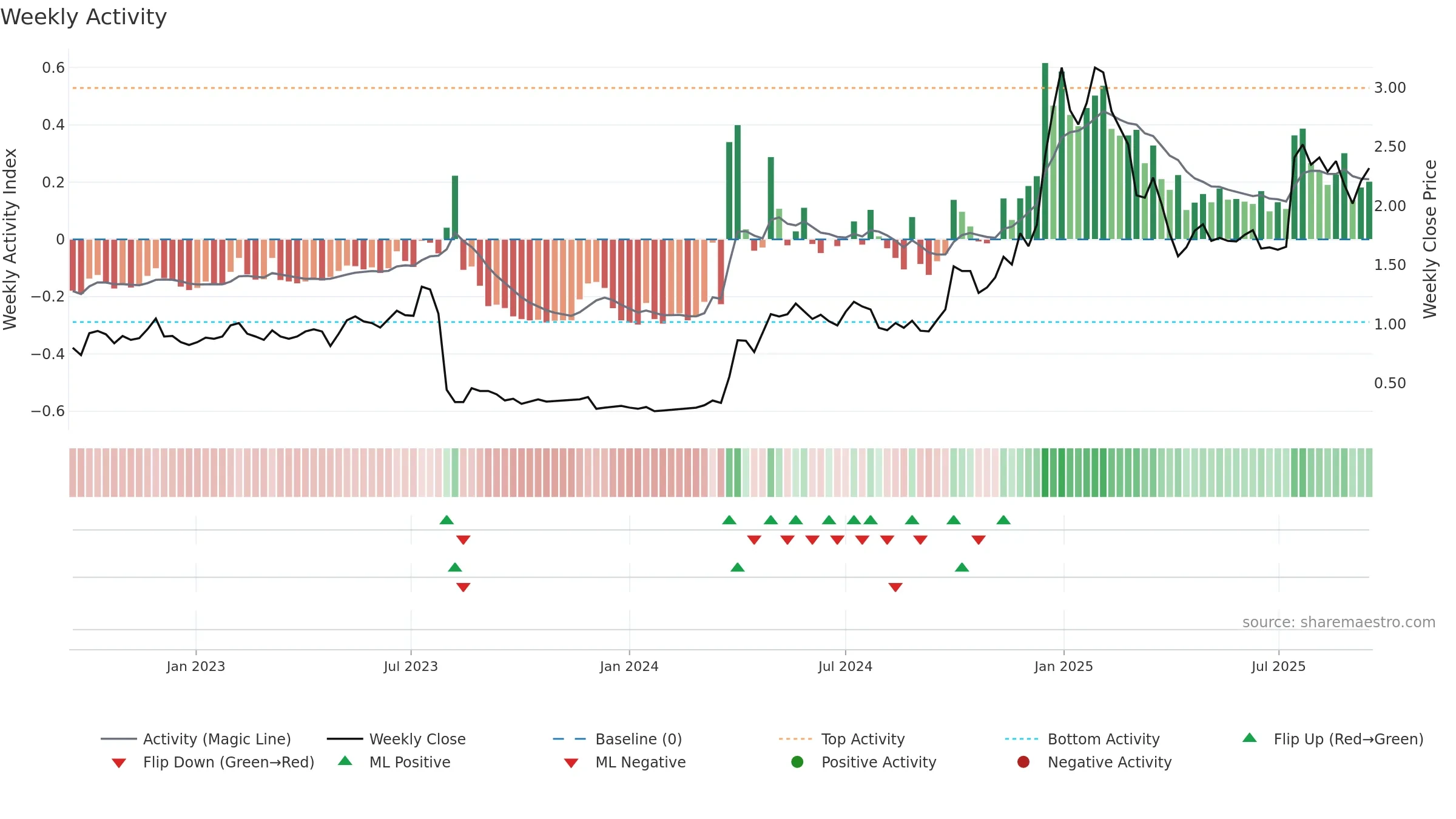The image size is (1456, 819).
Task: Click the Jan 2023 x-axis label
Action: tap(196, 667)
